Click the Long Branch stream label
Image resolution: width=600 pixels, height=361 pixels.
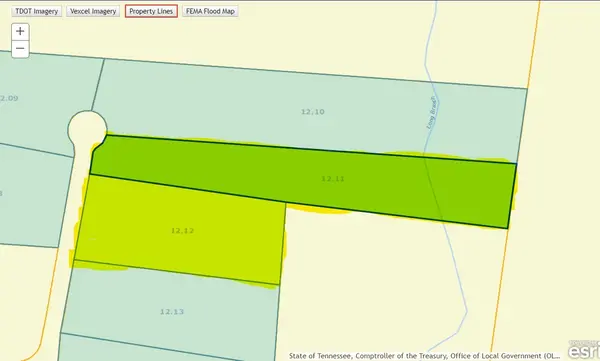point(432,112)
